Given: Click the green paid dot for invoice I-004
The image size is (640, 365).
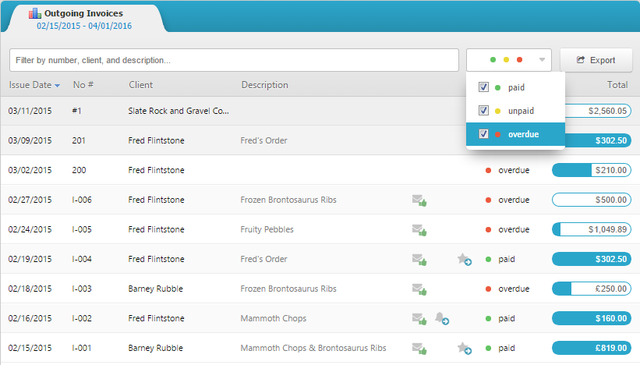Looking at the screenshot, I should click(488, 259).
